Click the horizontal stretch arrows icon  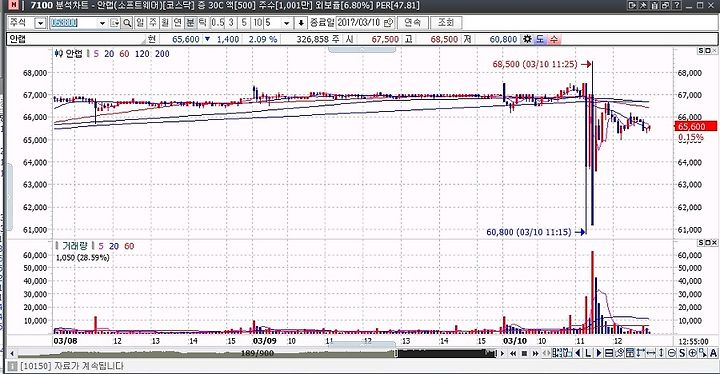pos(651,353)
